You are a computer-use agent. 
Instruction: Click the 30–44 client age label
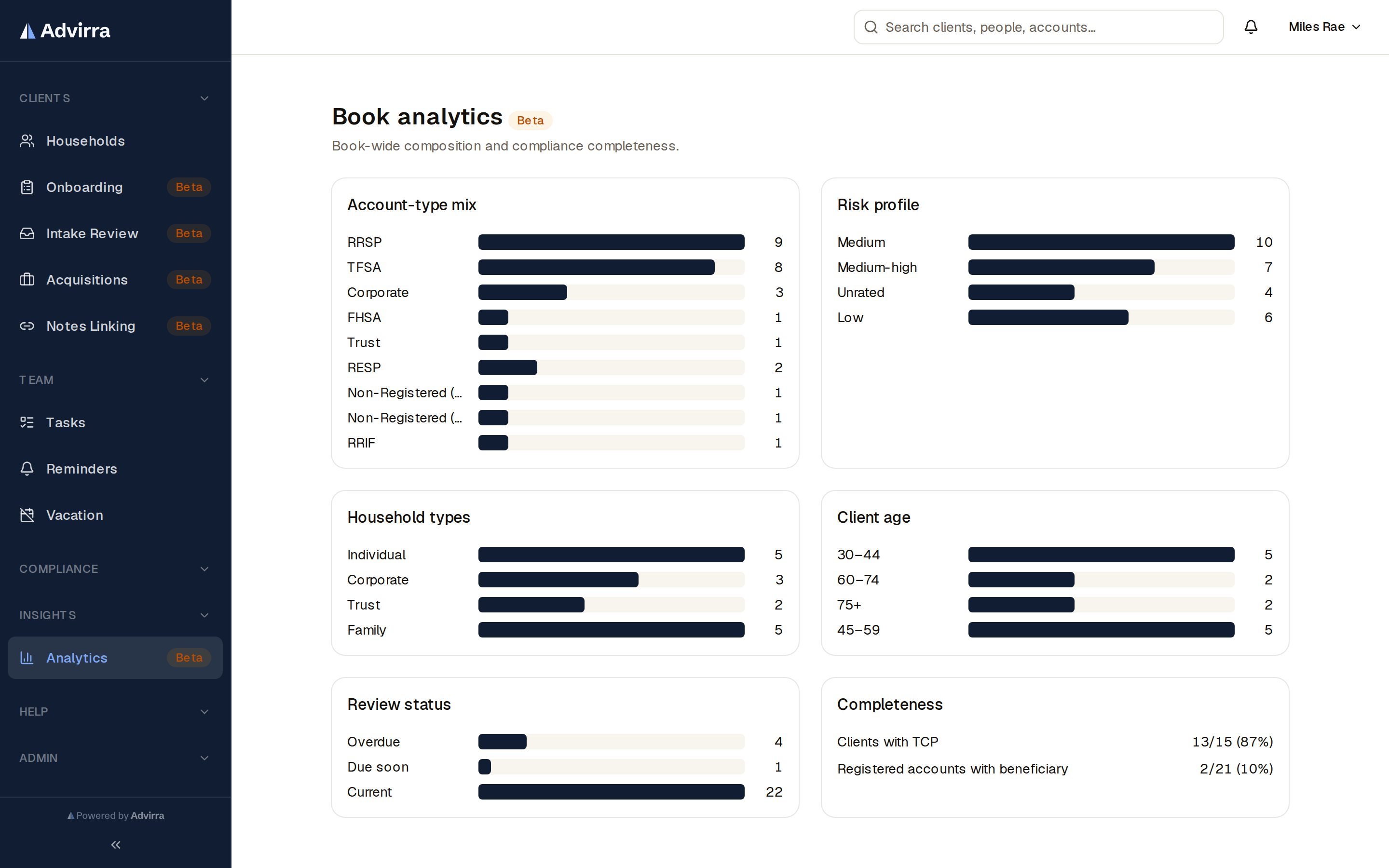(x=858, y=555)
